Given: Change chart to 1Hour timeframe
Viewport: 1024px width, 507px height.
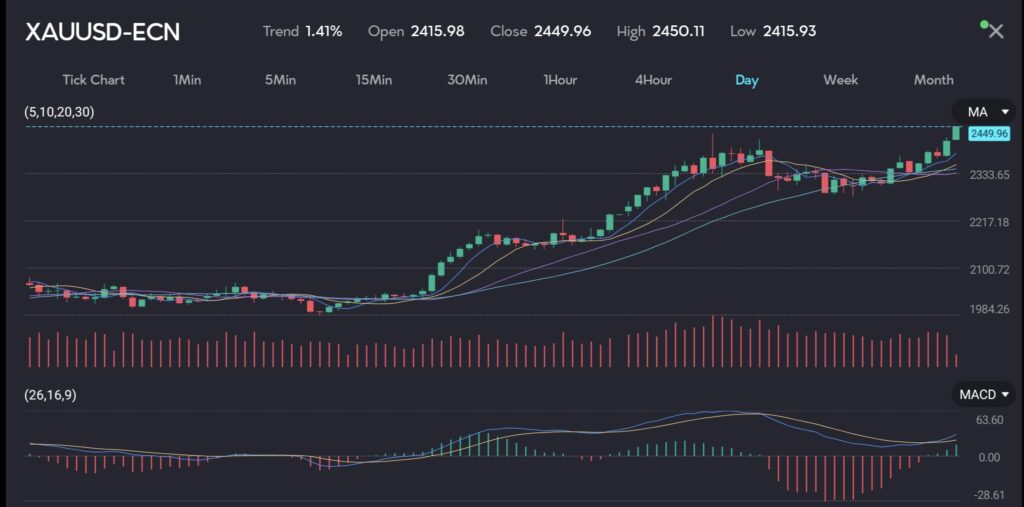Looking at the screenshot, I should (x=561, y=80).
